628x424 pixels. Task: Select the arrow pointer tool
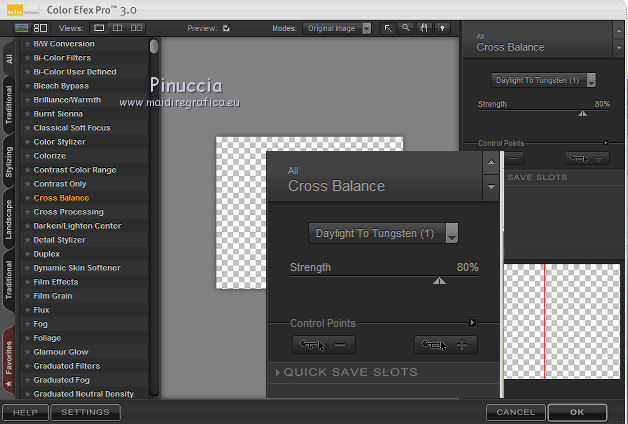388,28
